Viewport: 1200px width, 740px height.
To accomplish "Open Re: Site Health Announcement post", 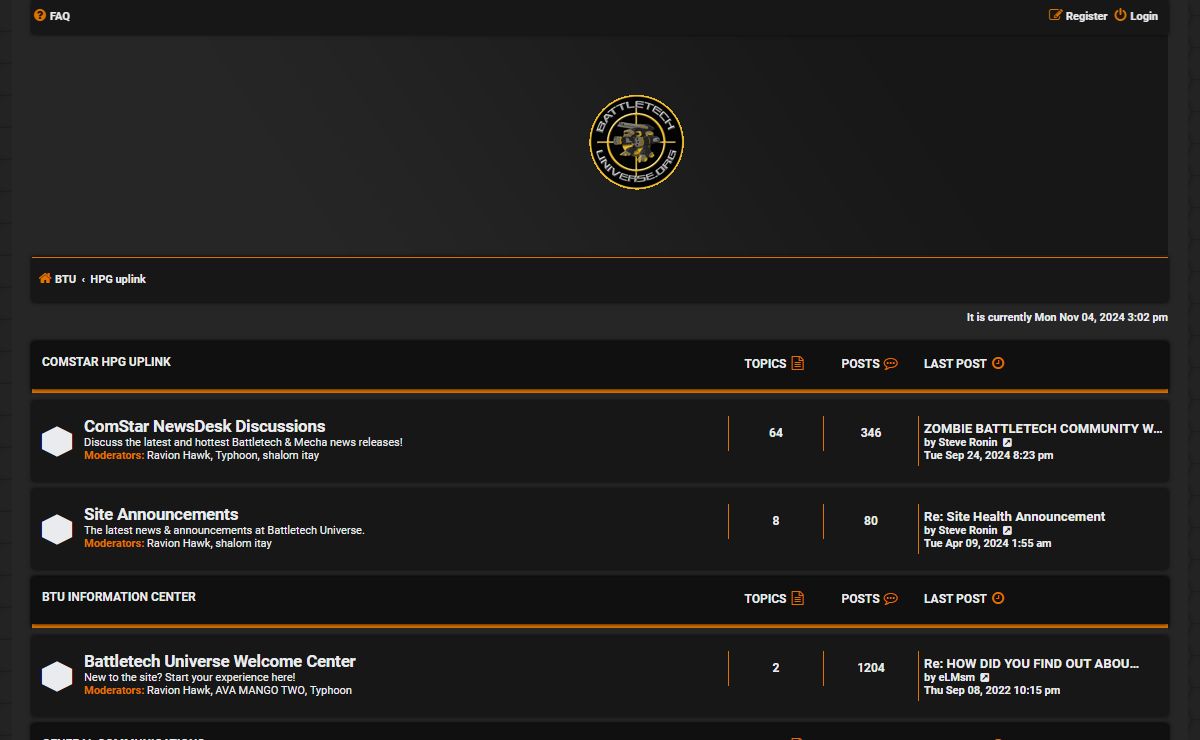I will tap(1014, 516).
